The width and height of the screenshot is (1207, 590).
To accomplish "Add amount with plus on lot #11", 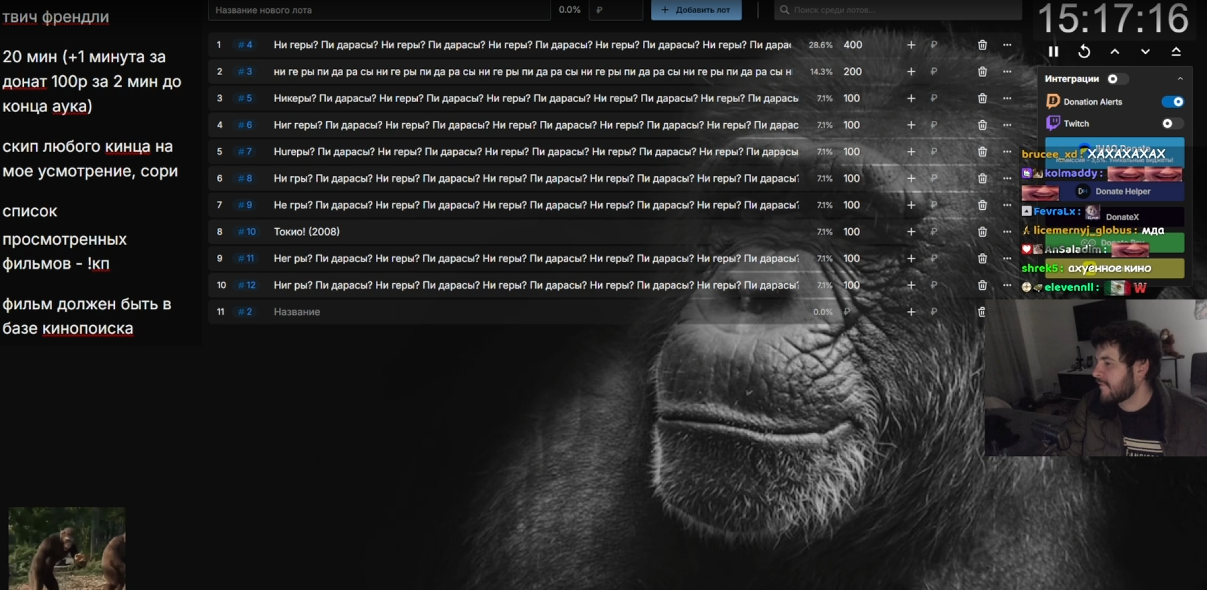I will [911, 258].
